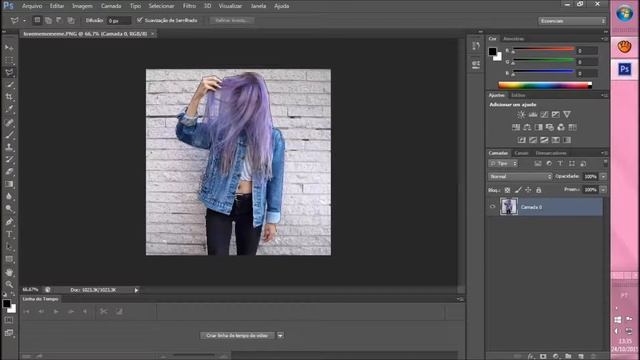Select the Eyedropper tool
This screenshot has width=640, height=360.
(9, 109)
